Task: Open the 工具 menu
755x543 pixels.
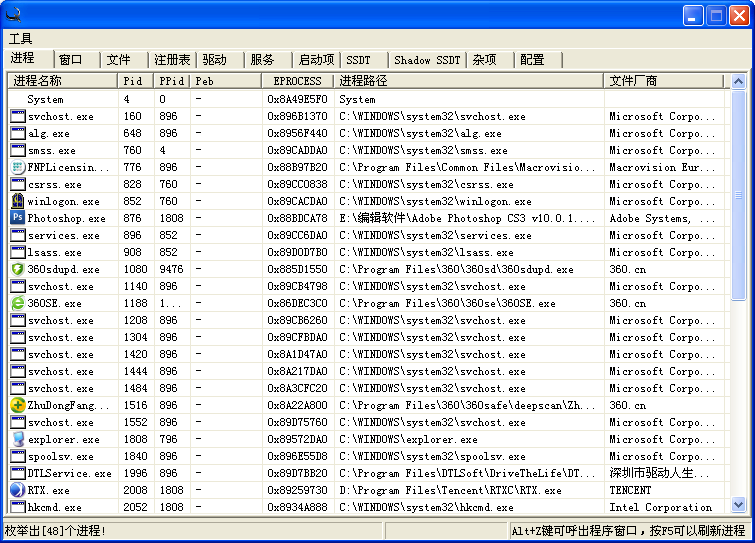Action: pos(20,39)
